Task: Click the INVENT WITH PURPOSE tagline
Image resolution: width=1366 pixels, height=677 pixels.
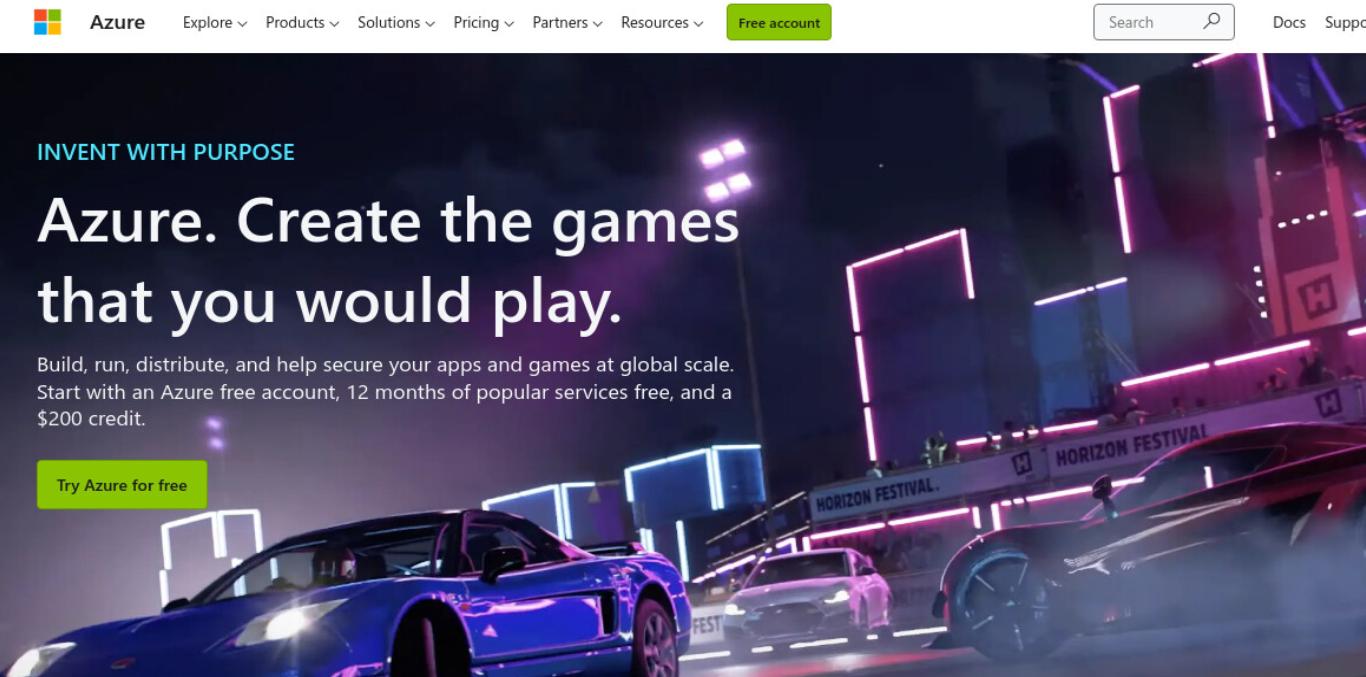Action: [x=166, y=152]
